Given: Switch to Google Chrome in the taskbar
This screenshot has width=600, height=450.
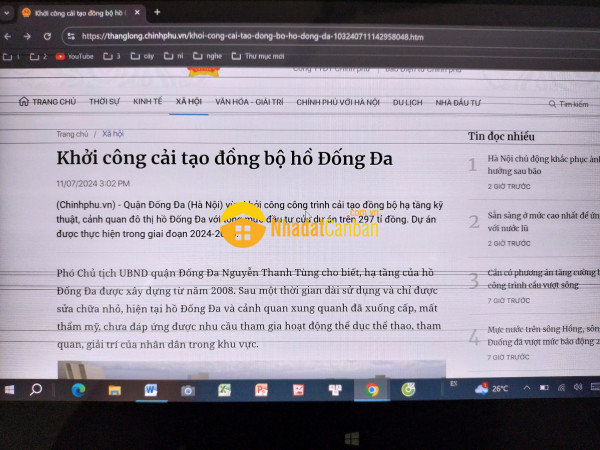Looking at the screenshot, I should pos(372,389).
